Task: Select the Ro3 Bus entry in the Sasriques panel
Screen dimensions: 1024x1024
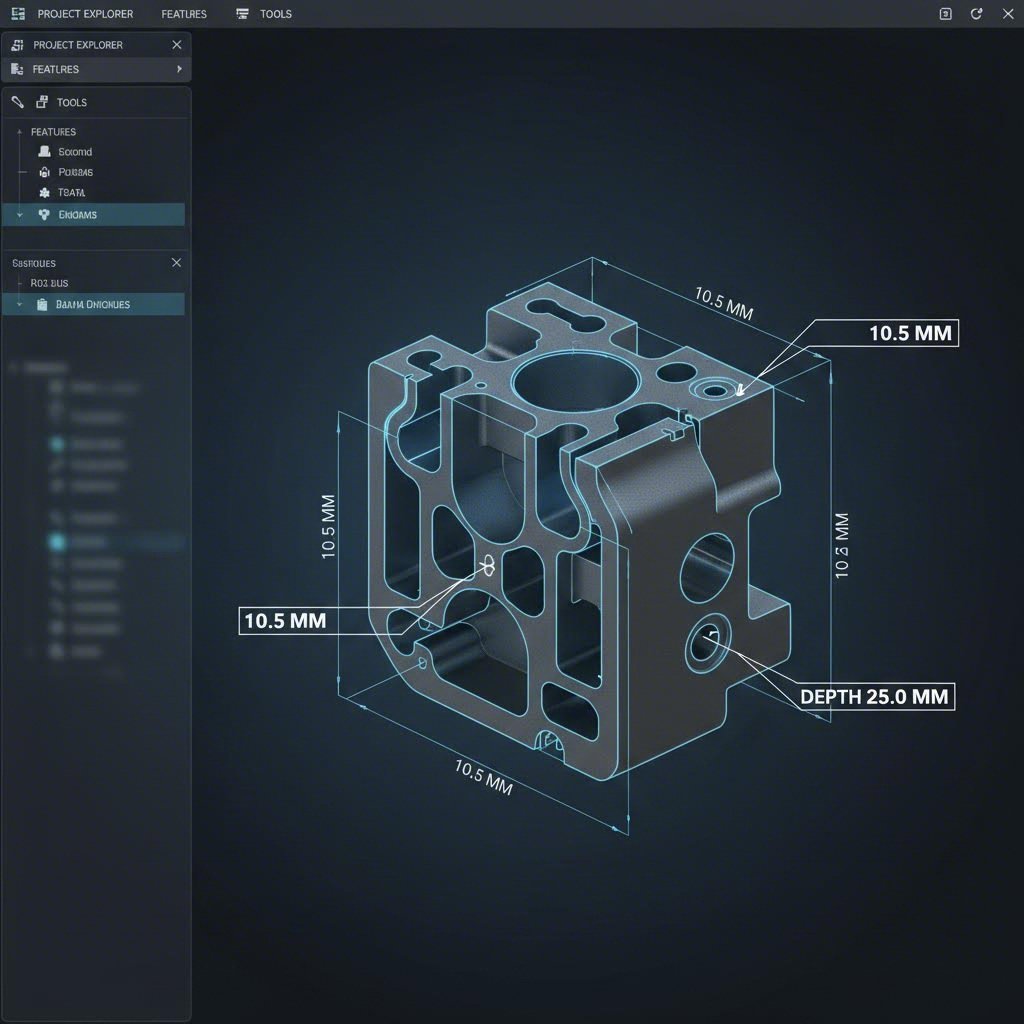Action: pyautogui.click(x=52, y=283)
